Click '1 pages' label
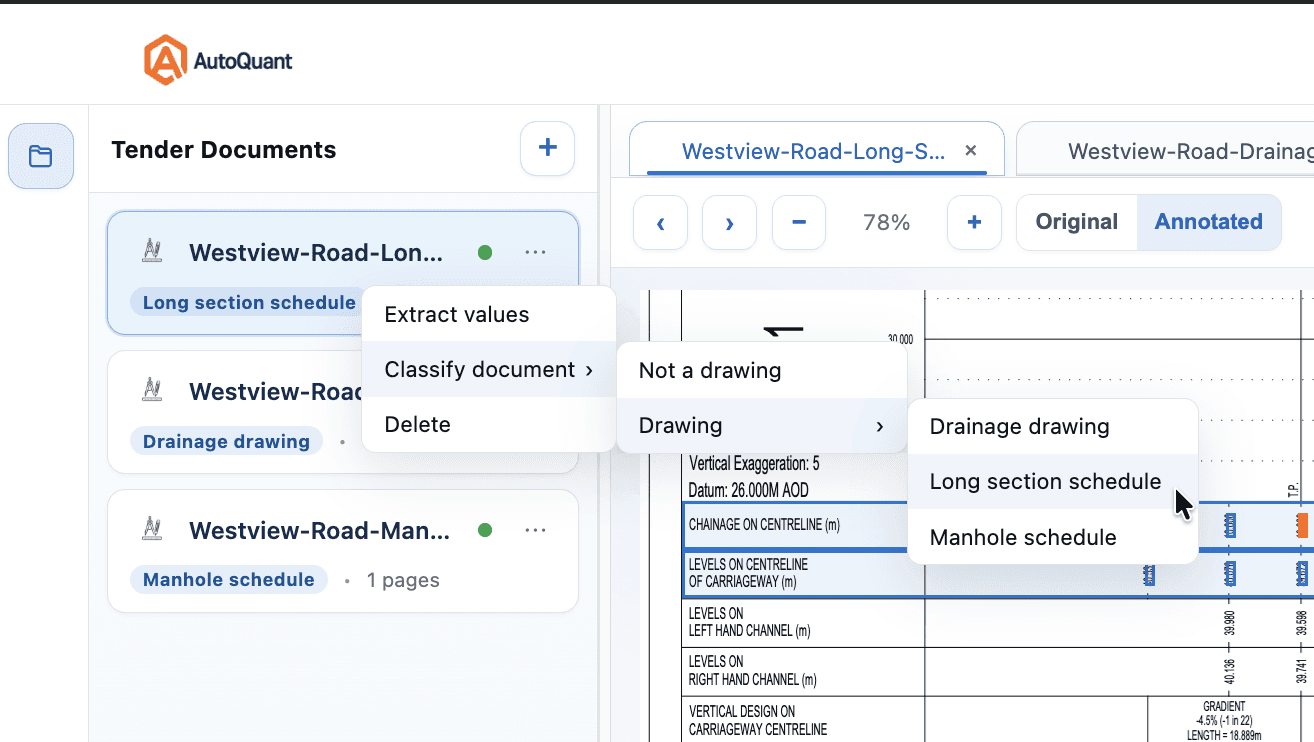The height and width of the screenshot is (742, 1314). tap(402, 580)
